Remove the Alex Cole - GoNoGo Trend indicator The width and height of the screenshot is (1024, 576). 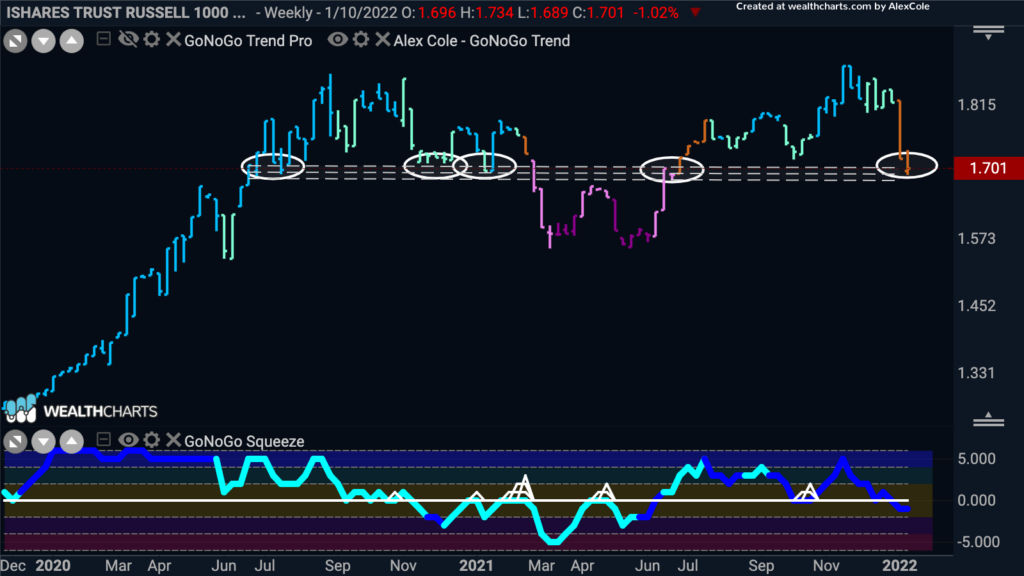pyautogui.click(x=383, y=40)
